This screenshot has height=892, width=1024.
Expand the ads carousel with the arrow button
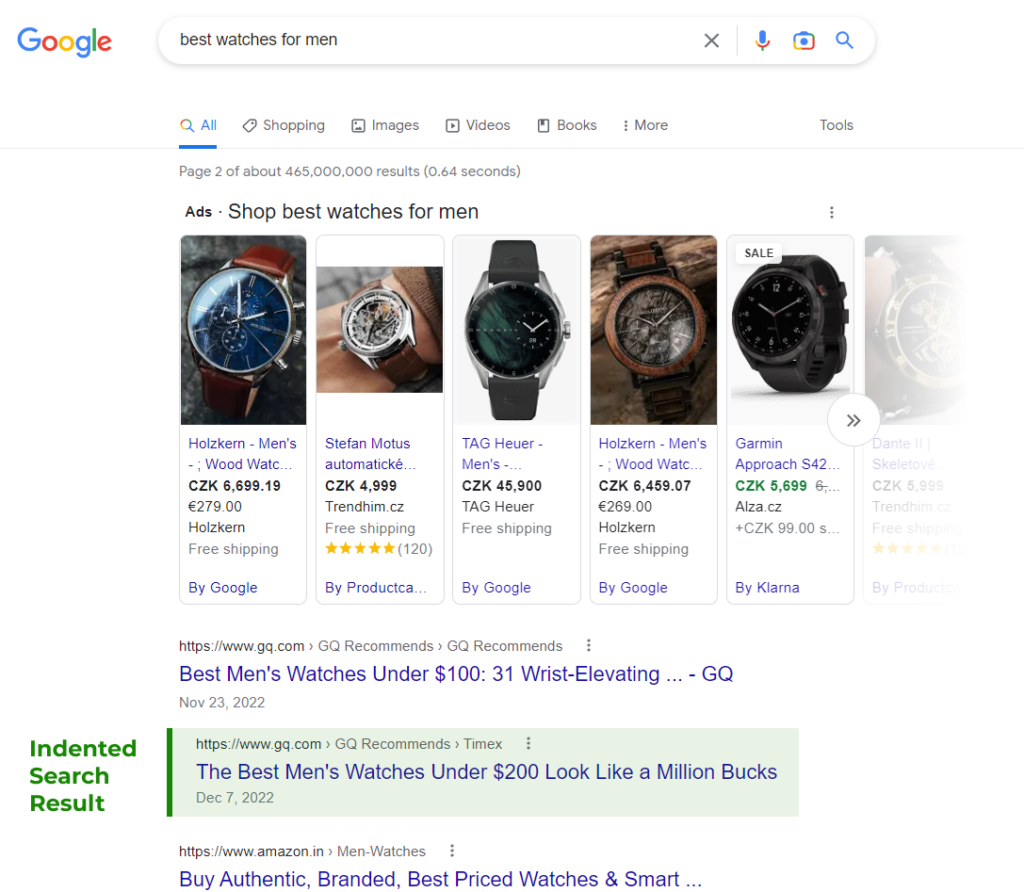click(x=853, y=420)
